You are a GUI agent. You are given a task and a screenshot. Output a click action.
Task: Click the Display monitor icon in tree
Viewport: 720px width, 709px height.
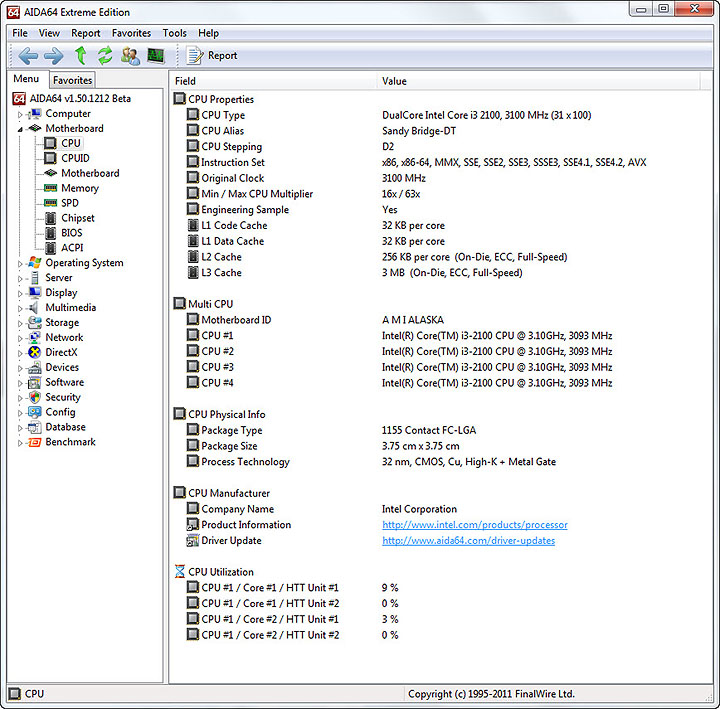34,293
